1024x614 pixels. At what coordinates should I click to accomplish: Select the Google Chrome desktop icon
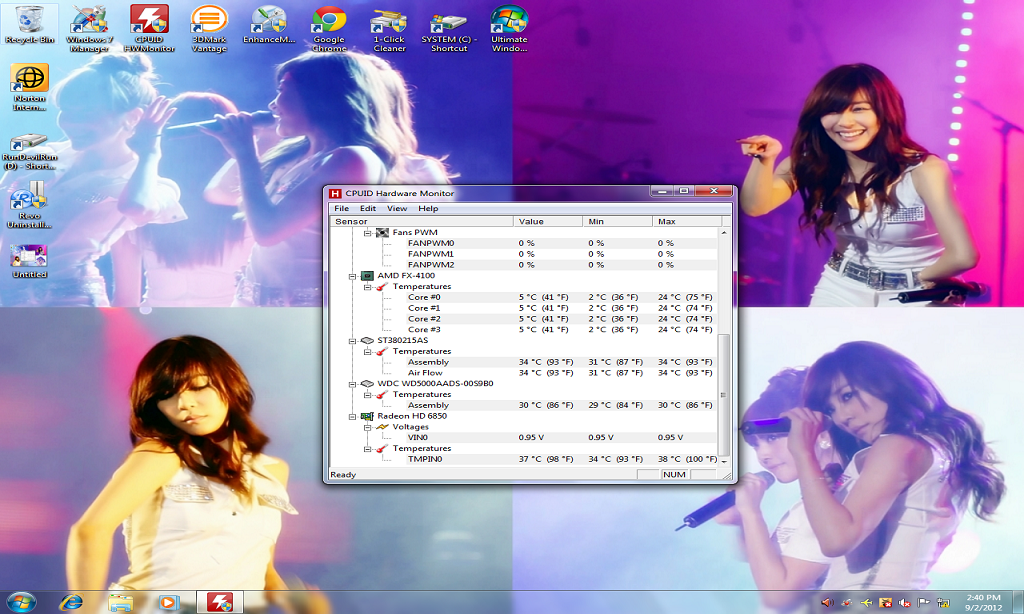[x=329, y=28]
